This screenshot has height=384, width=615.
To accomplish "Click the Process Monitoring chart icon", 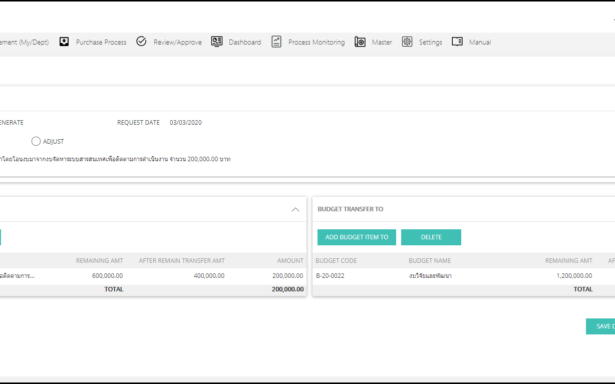I will click(276, 42).
